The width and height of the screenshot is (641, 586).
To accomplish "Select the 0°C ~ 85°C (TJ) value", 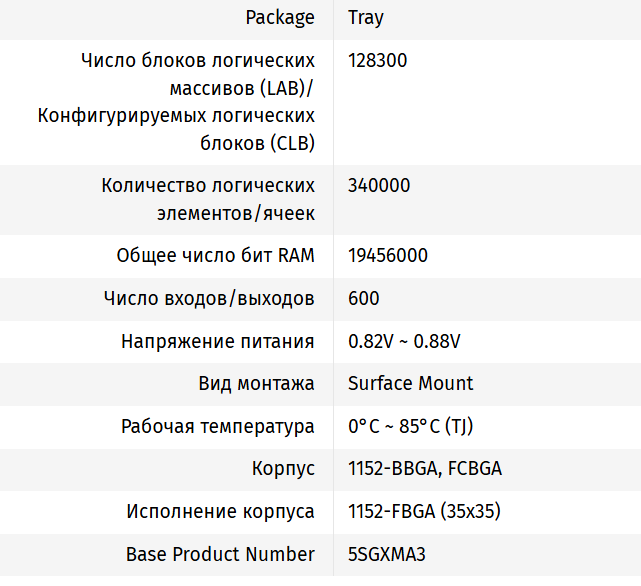I will click(410, 427).
